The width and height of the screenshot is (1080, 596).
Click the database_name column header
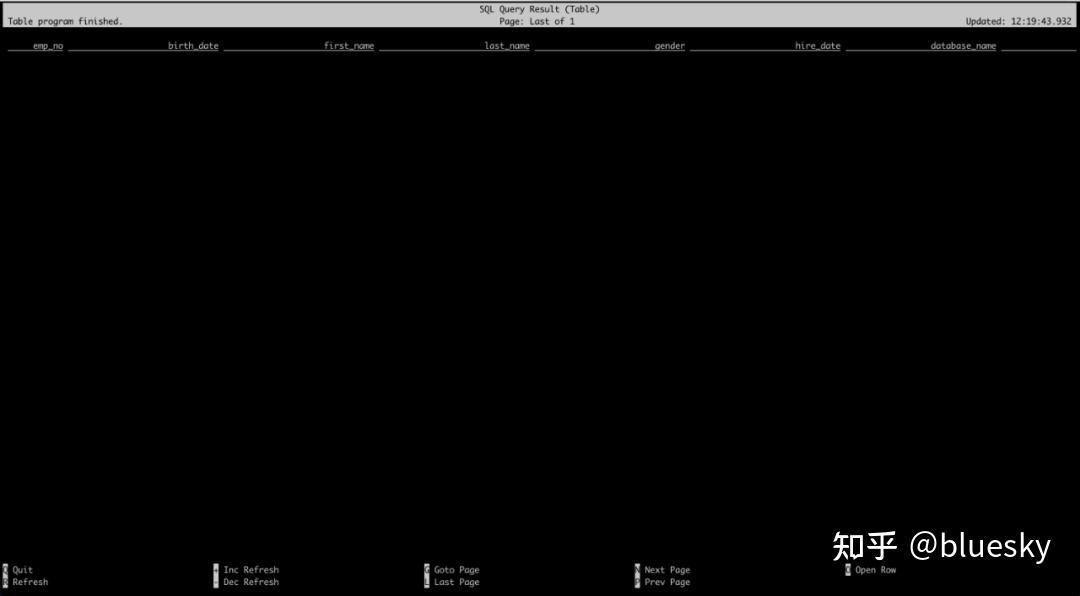pos(962,45)
